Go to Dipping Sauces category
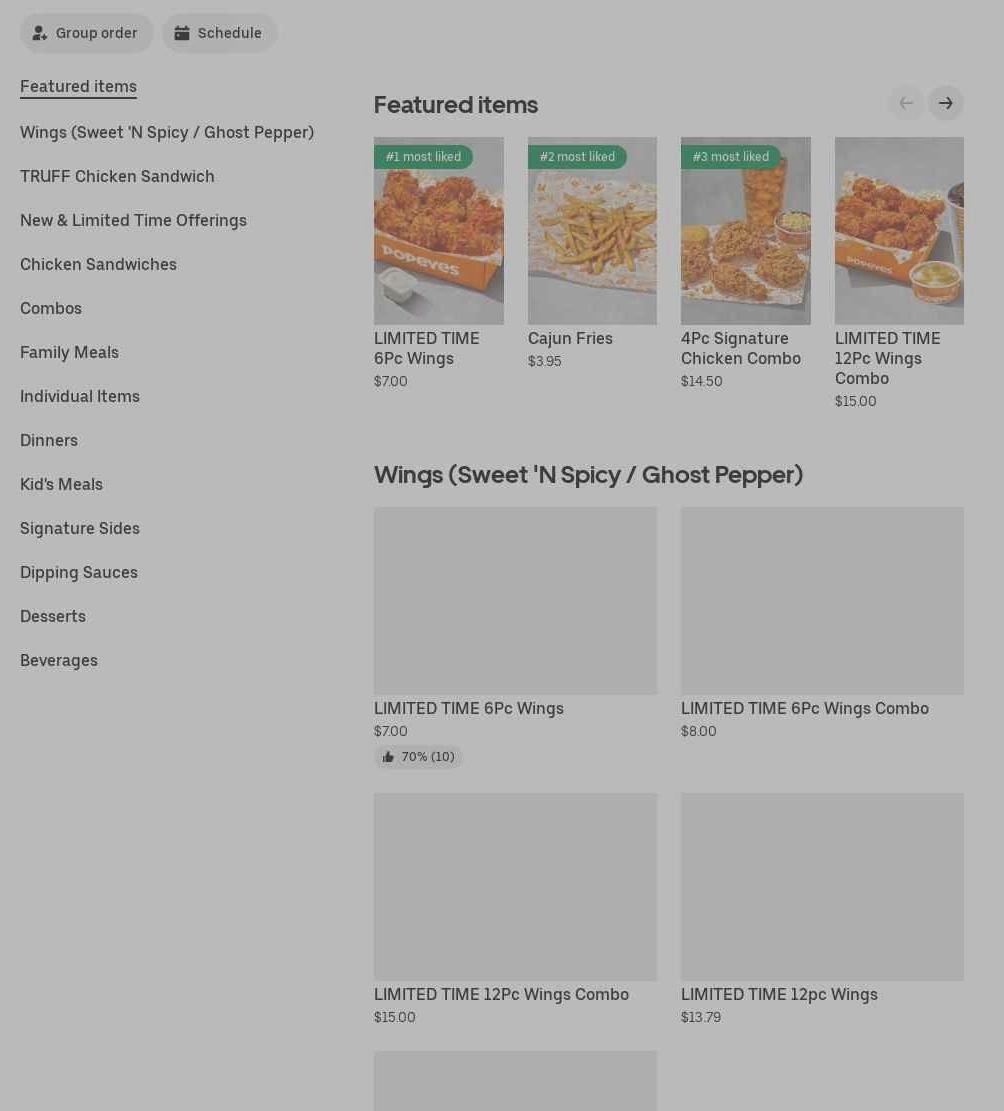This screenshot has height=1111, width=1004. click(x=79, y=572)
